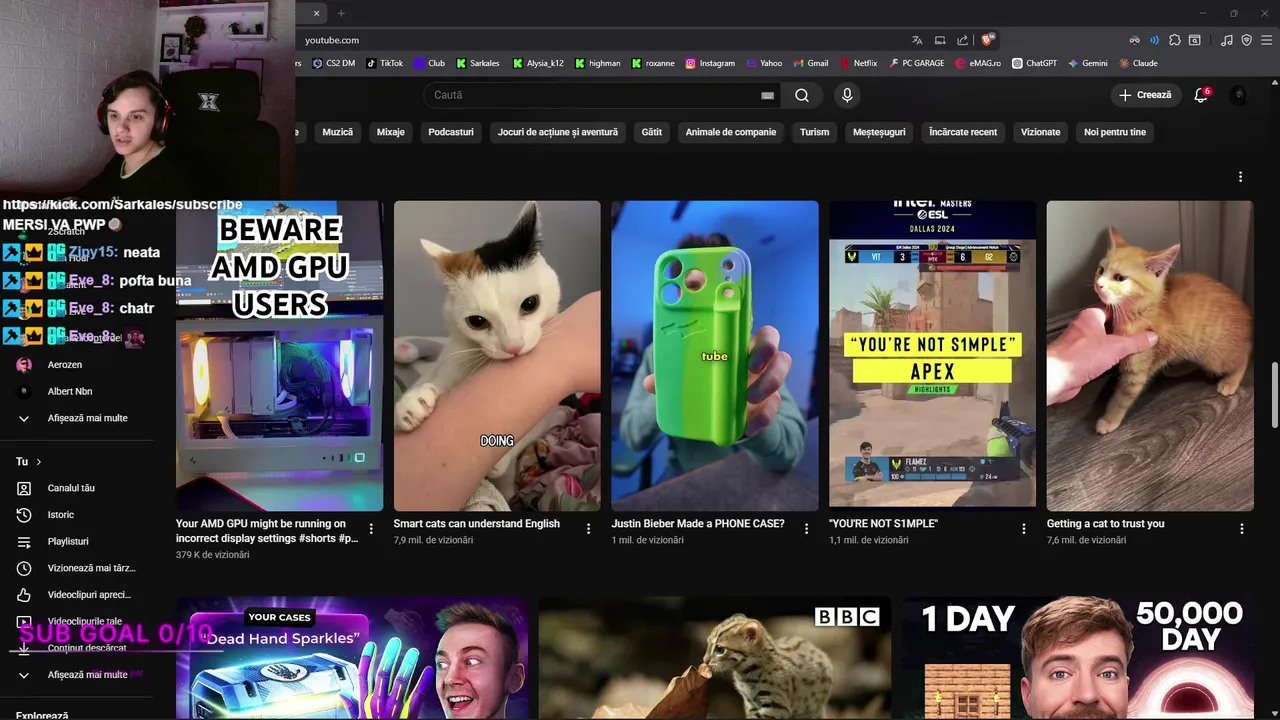Open the Gmail bookmark

coord(811,63)
